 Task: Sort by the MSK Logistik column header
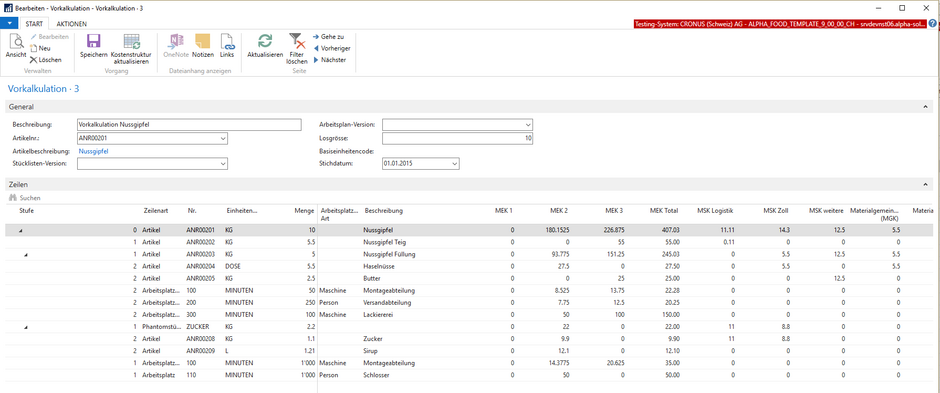[715, 211]
